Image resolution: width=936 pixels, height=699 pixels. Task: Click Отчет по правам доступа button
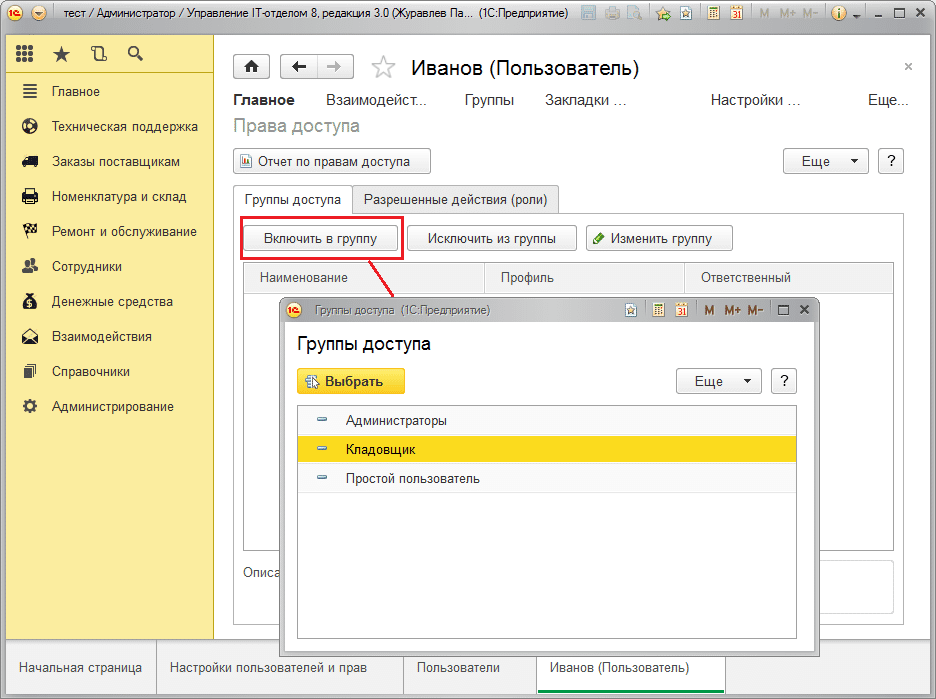click(x=332, y=161)
